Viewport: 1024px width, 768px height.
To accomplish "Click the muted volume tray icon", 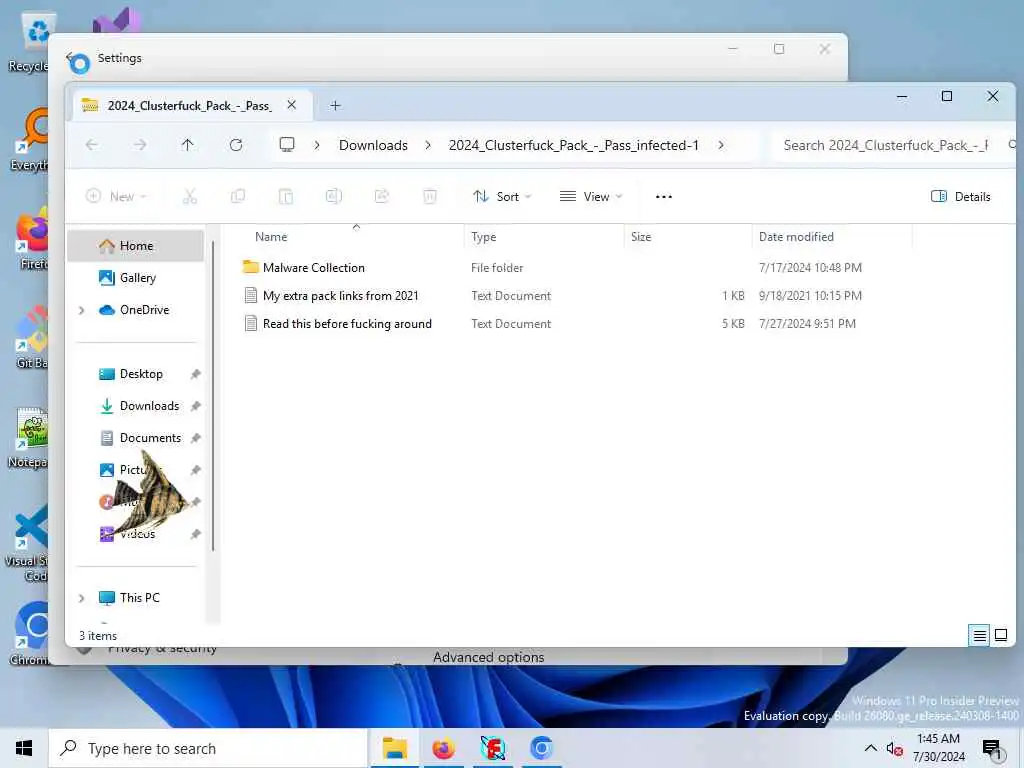I will (x=894, y=749).
